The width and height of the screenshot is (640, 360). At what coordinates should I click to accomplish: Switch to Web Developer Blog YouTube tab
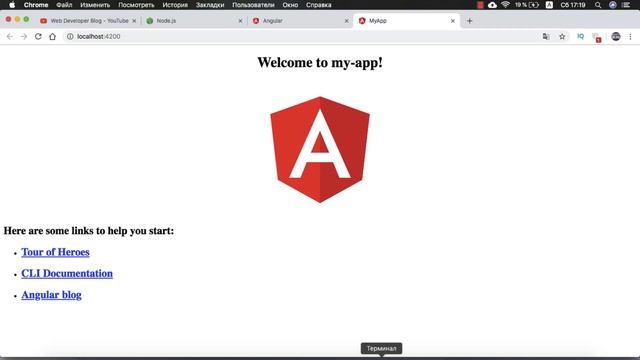point(89,21)
